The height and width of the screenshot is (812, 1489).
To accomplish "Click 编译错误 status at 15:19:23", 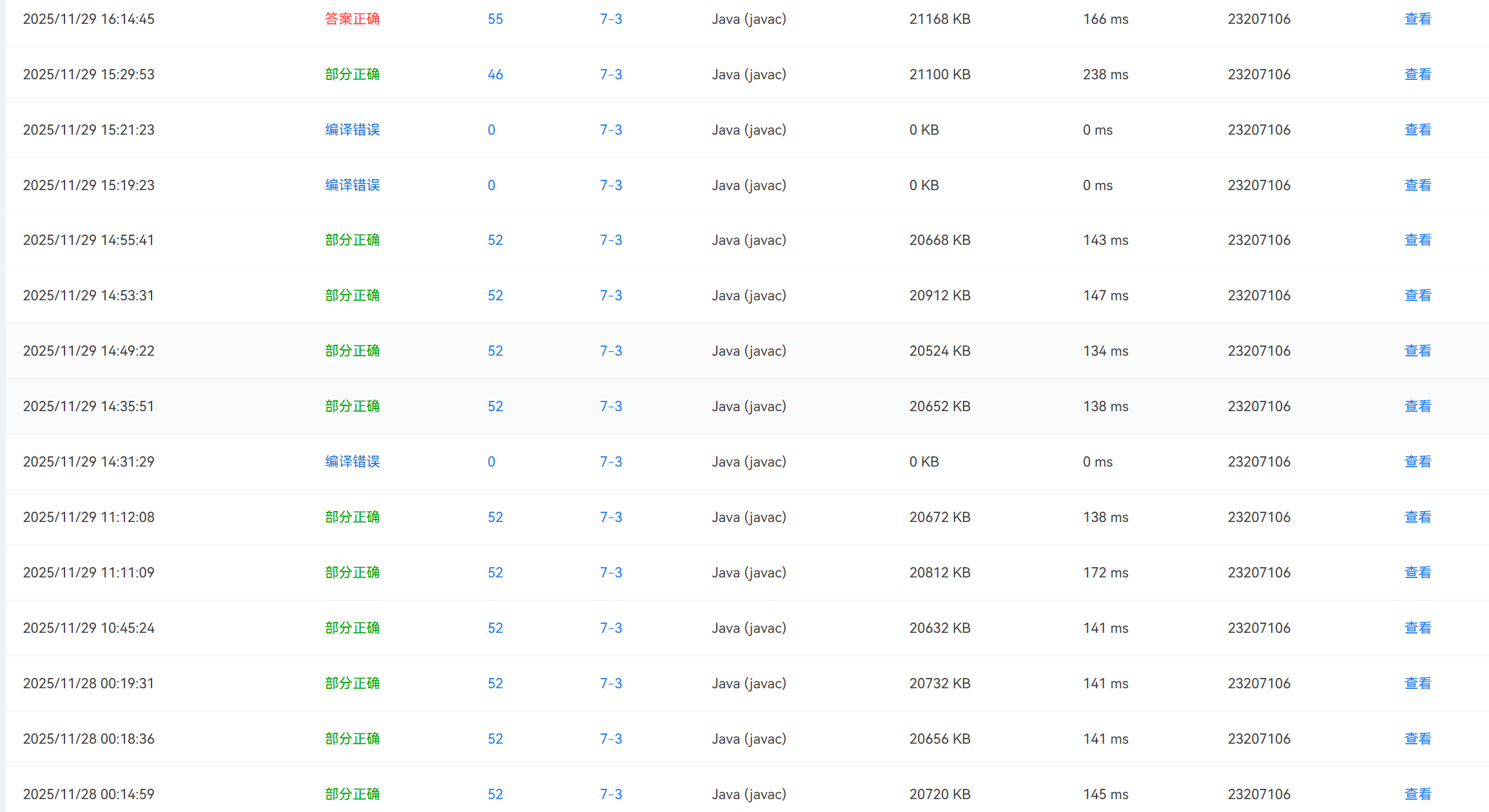I will point(352,186).
